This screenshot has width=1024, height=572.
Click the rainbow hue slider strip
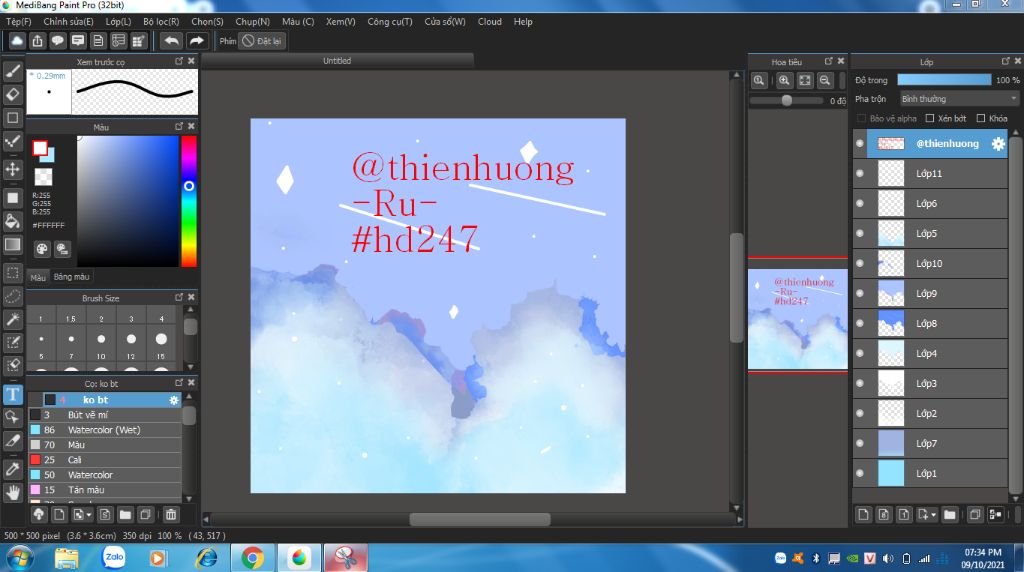pyautogui.click(x=189, y=201)
